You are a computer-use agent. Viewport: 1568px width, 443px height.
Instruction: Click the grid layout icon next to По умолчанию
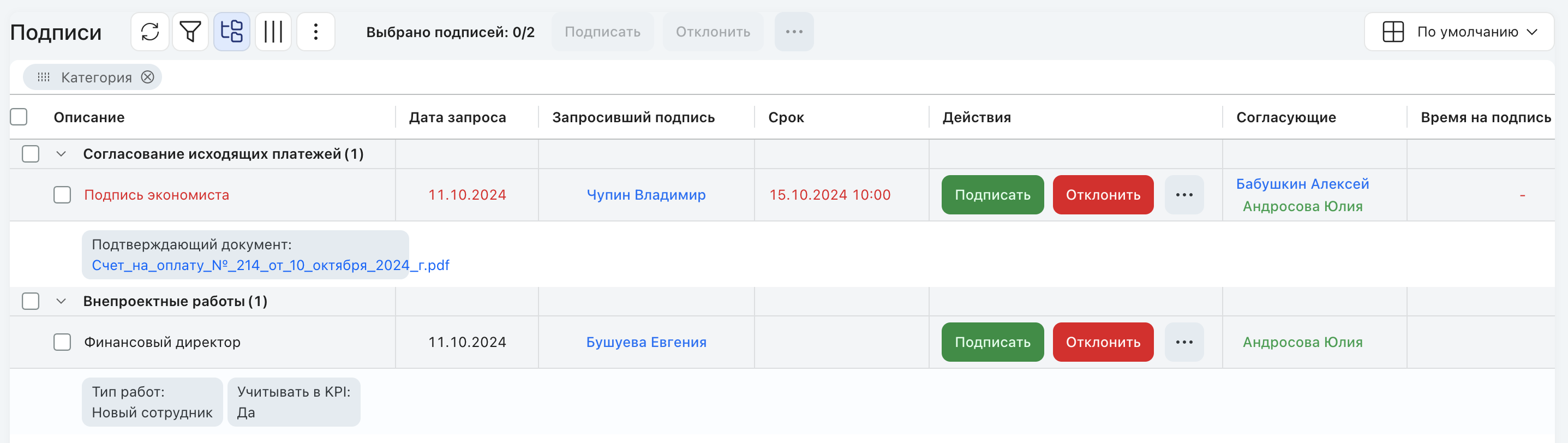pos(1393,32)
